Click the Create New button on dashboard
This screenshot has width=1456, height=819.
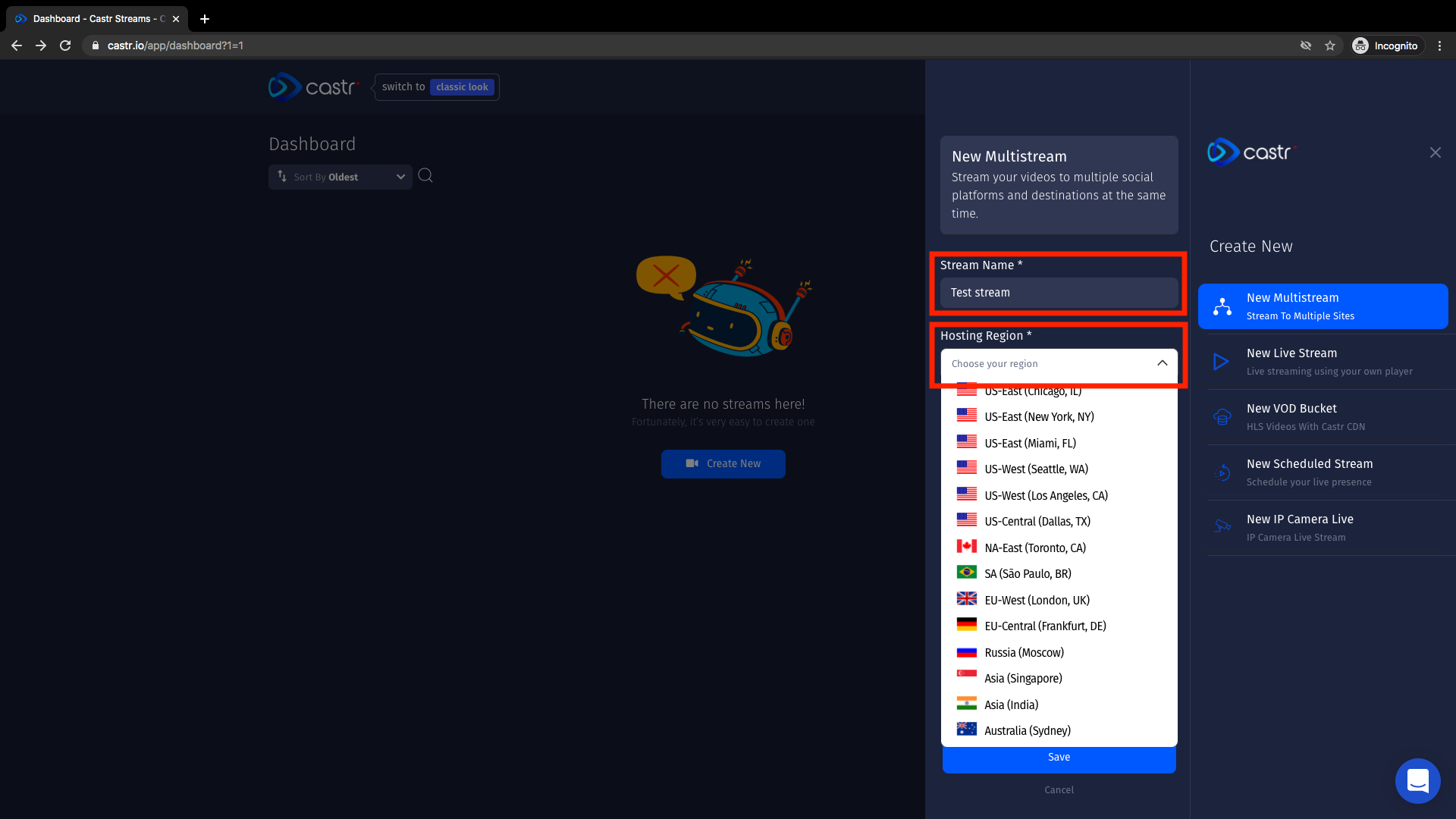click(723, 463)
